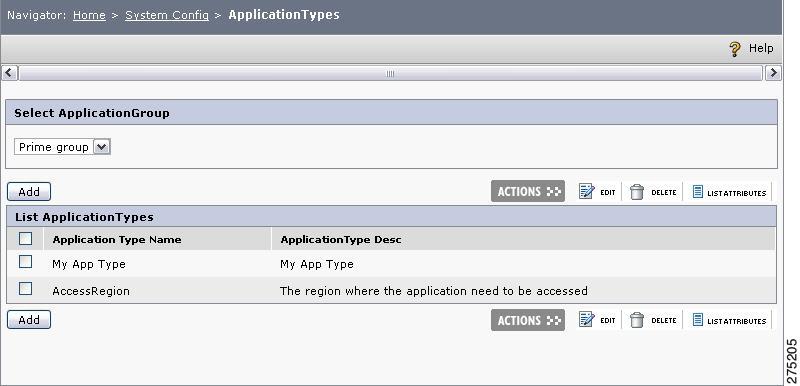Click the scroll-left arrow on horizontal scrollbar
Screen dimensions: 800x386
[x=9, y=73]
